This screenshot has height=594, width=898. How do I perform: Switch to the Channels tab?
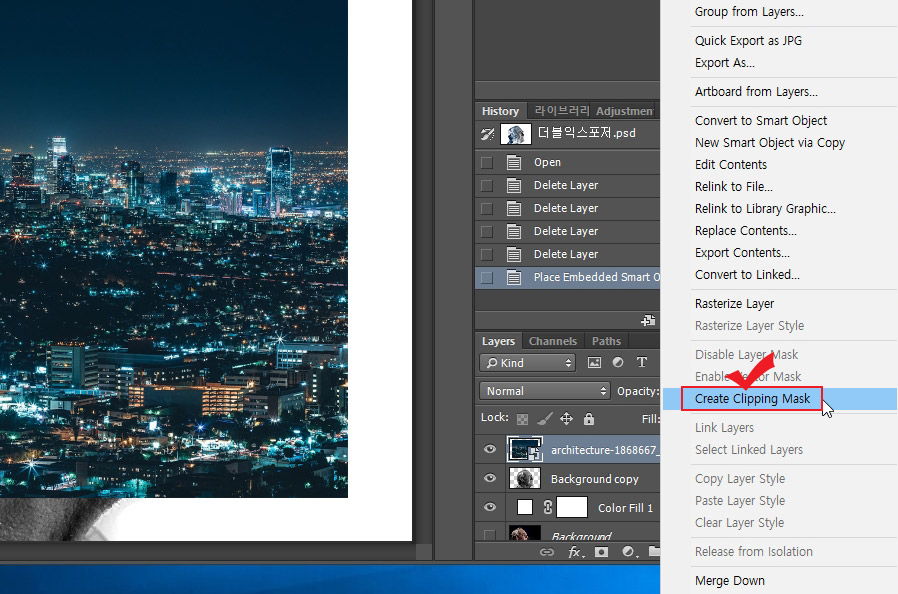553,341
